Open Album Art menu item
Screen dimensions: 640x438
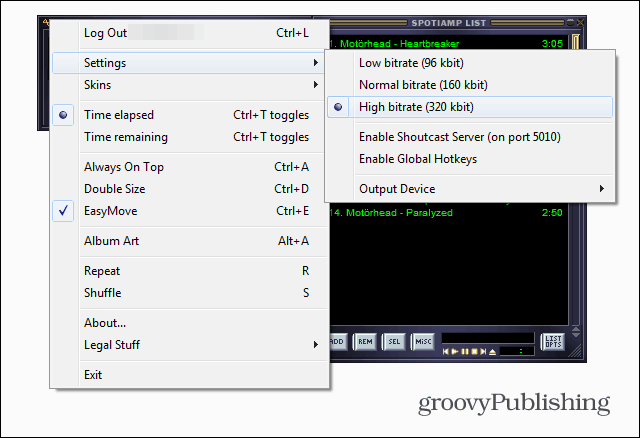coord(189,241)
